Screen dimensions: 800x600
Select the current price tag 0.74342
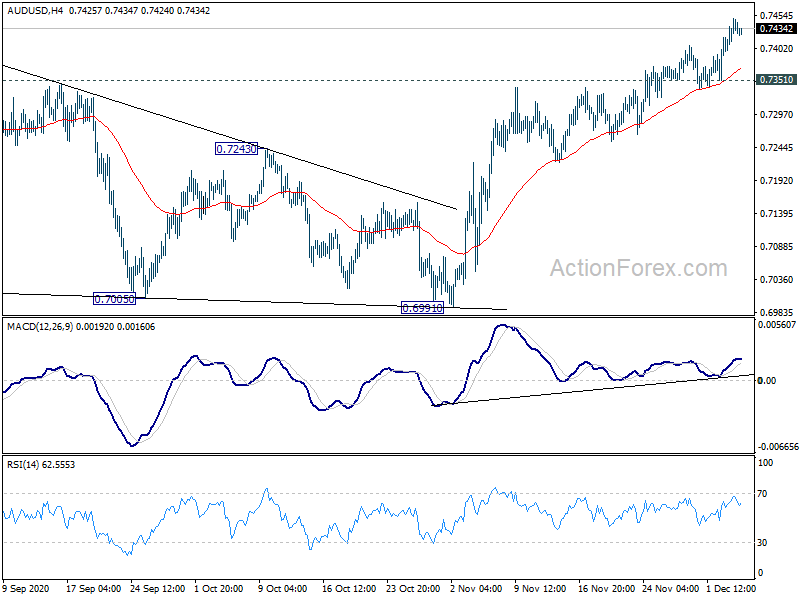tap(776, 29)
